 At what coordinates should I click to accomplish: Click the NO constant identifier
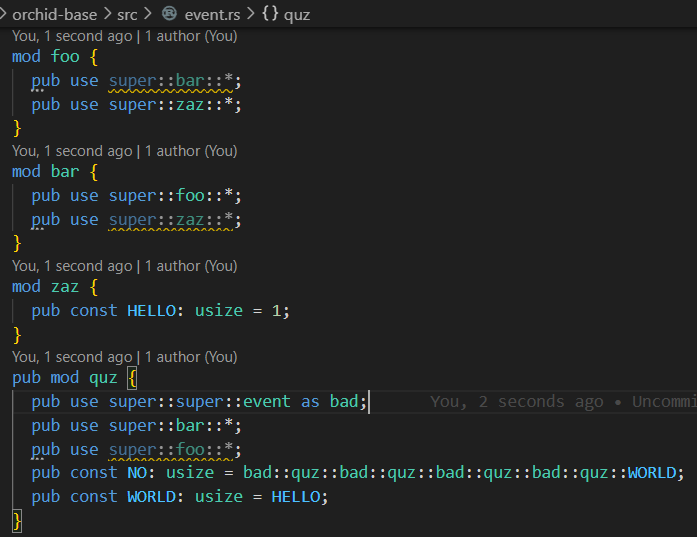[137, 473]
